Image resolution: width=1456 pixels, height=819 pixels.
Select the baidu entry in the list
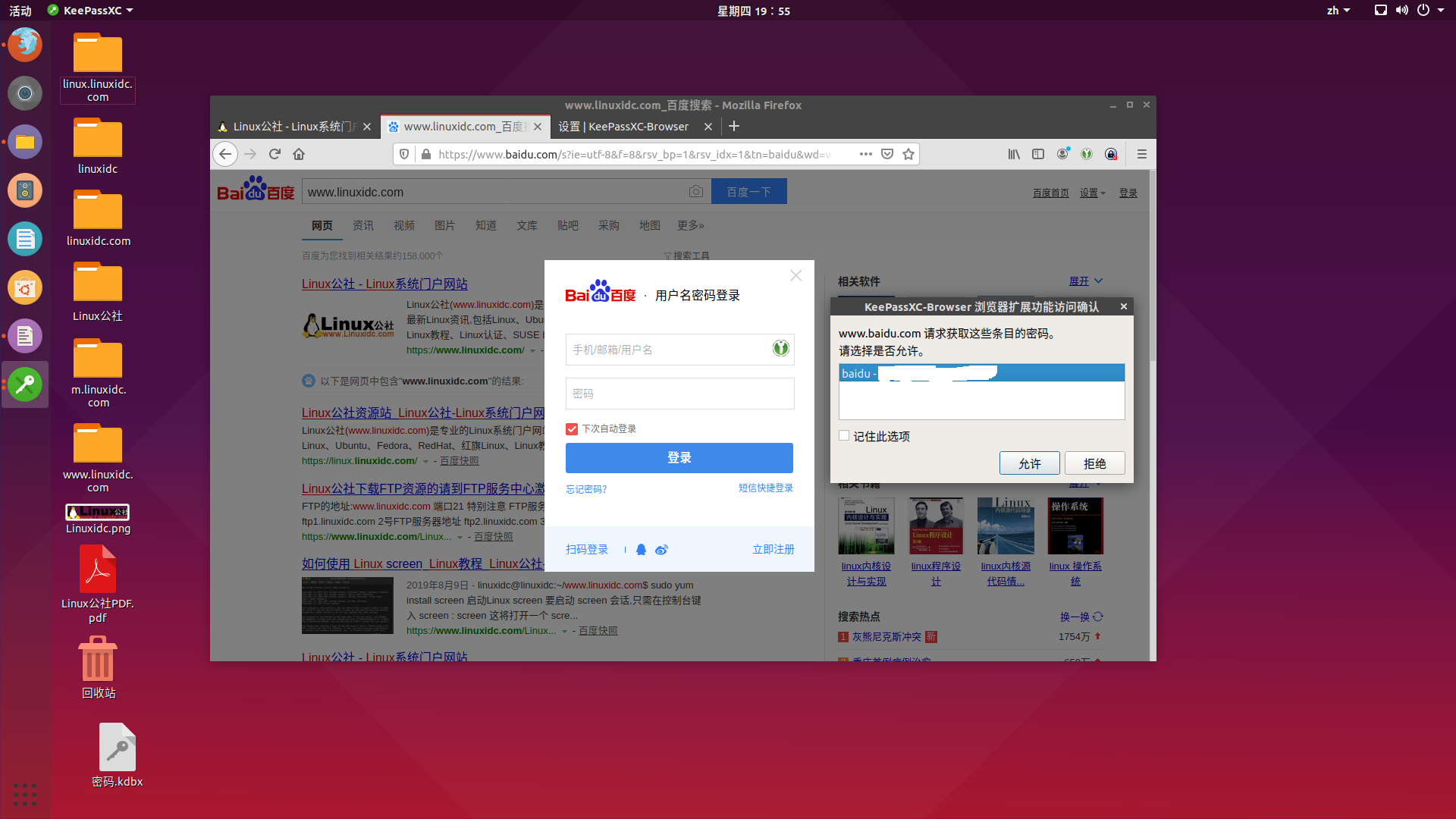(x=981, y=373)
